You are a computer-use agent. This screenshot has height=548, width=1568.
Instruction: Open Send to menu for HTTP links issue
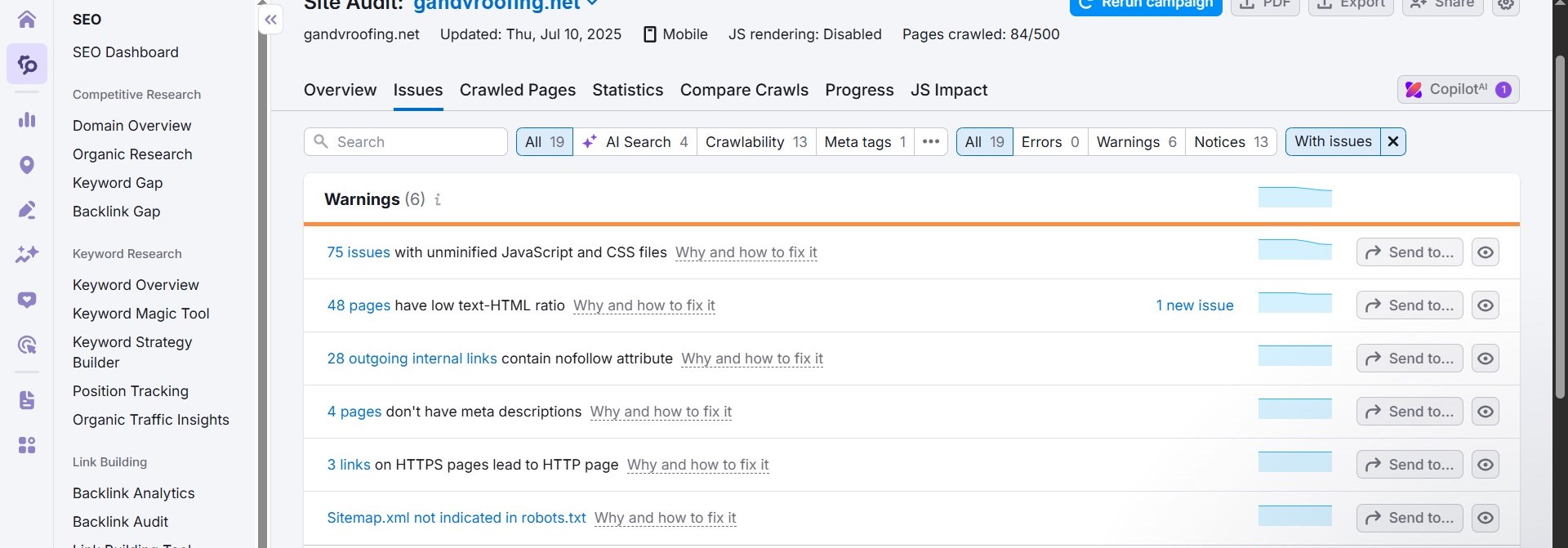coord(1410,465)
